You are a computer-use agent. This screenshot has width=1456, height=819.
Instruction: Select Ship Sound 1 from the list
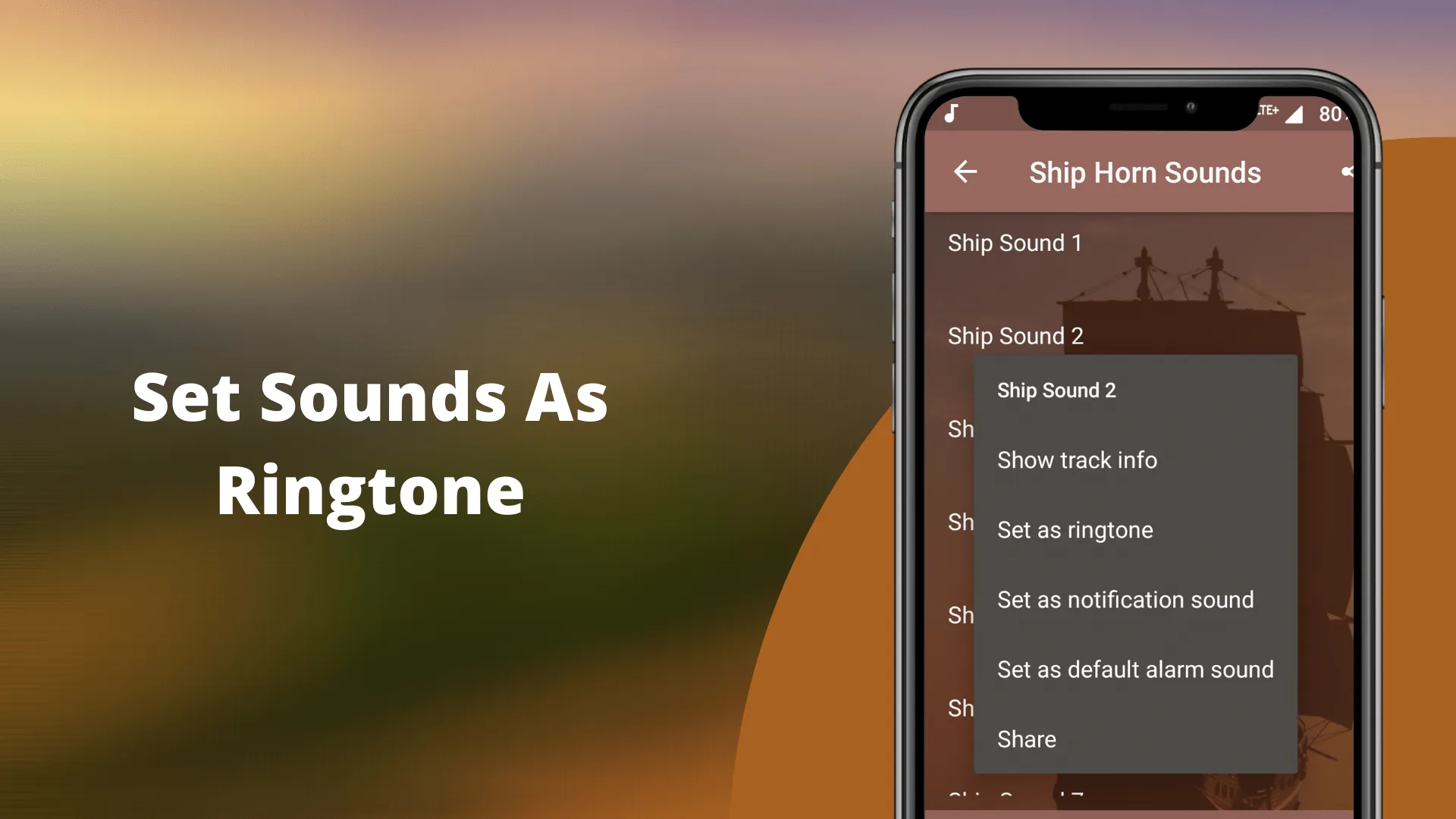pyautogui.click(x=1013, y=242)
